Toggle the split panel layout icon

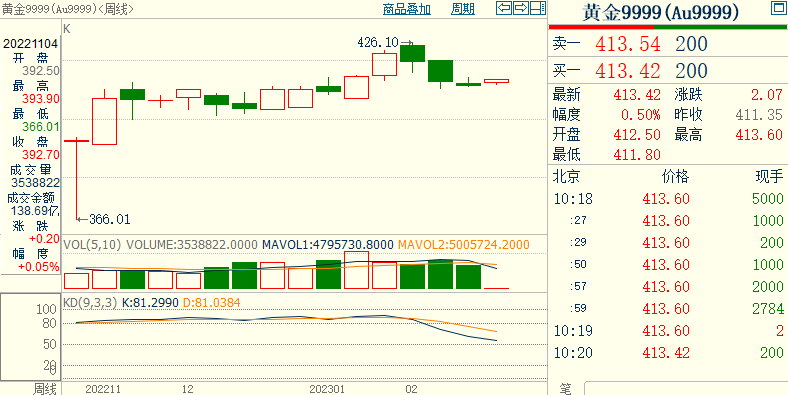[x=538, y=8]
